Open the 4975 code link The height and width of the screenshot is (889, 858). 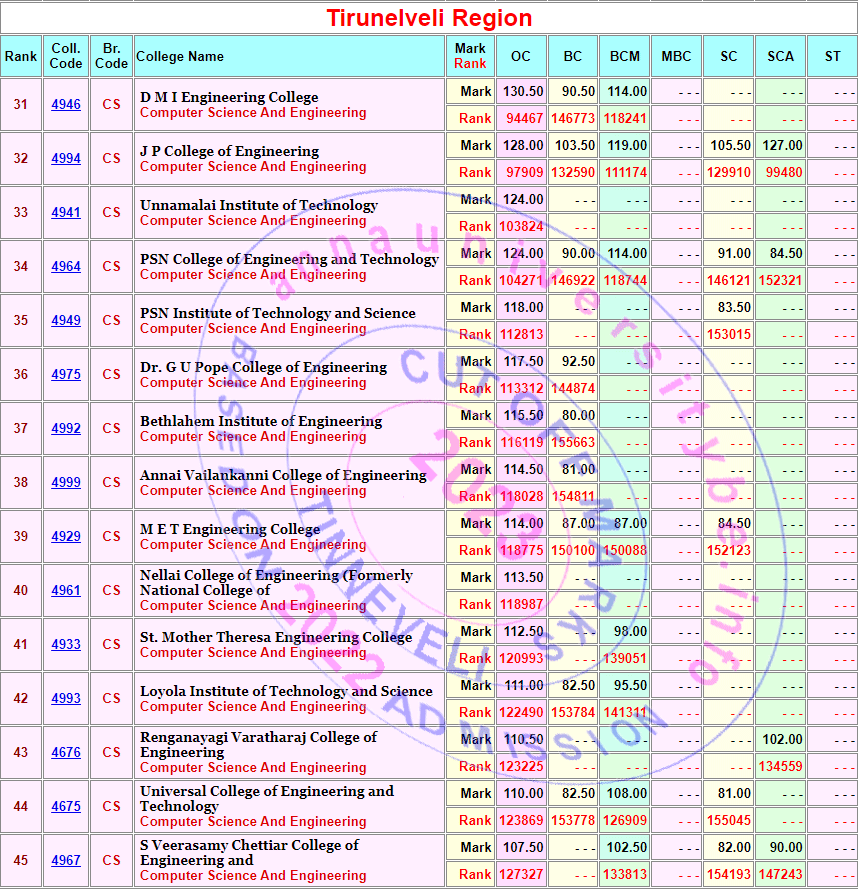66,375
